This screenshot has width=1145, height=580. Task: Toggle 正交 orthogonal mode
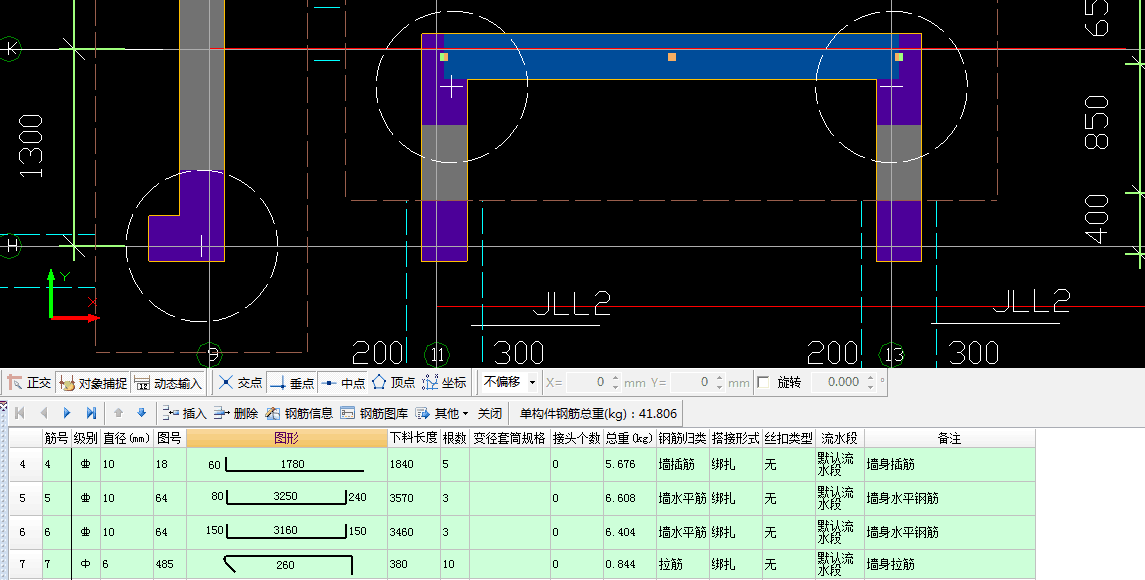click(x=29, y=383)
